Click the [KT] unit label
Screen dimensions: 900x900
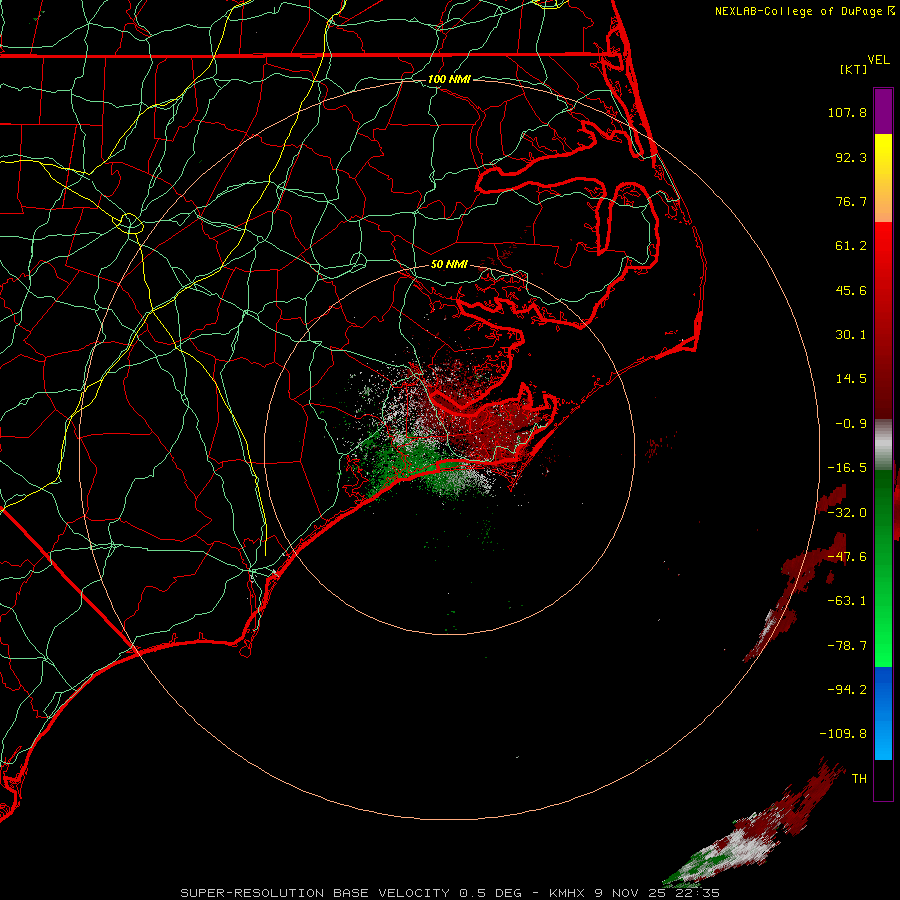(853, 69)
